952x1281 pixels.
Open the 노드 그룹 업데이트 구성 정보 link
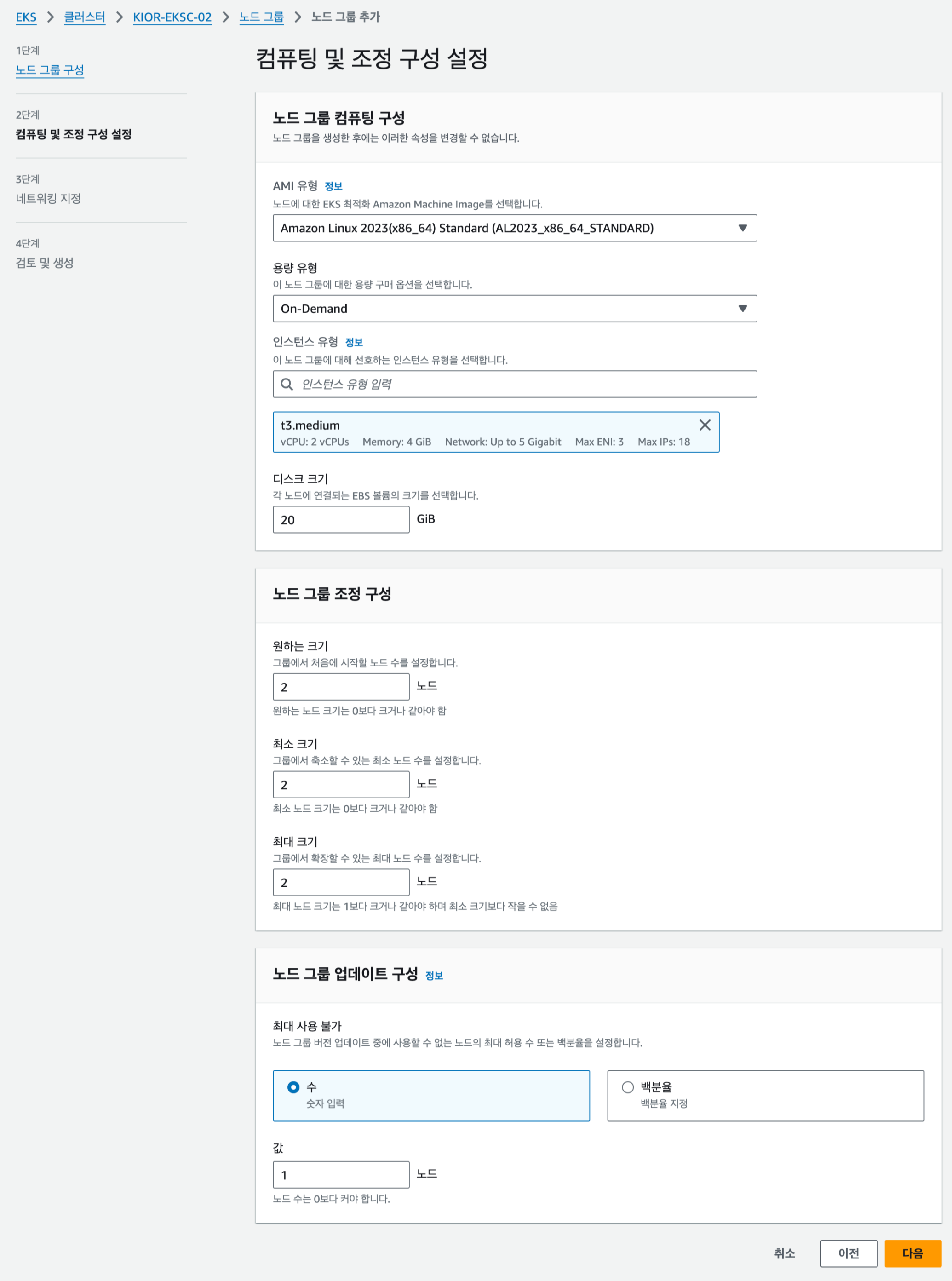click(x=434, y=975)
